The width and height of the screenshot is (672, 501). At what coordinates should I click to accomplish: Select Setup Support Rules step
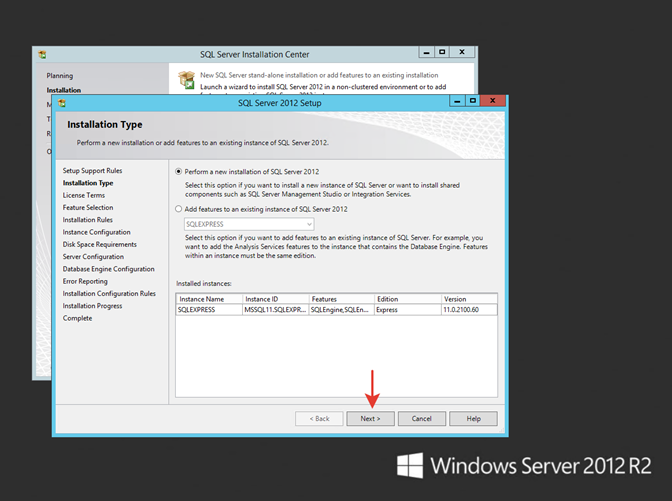coord(92,171)
